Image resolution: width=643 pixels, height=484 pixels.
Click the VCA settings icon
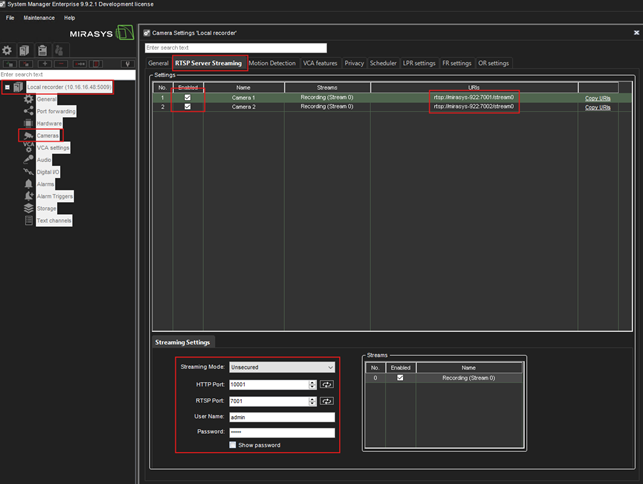click(28, 147)
